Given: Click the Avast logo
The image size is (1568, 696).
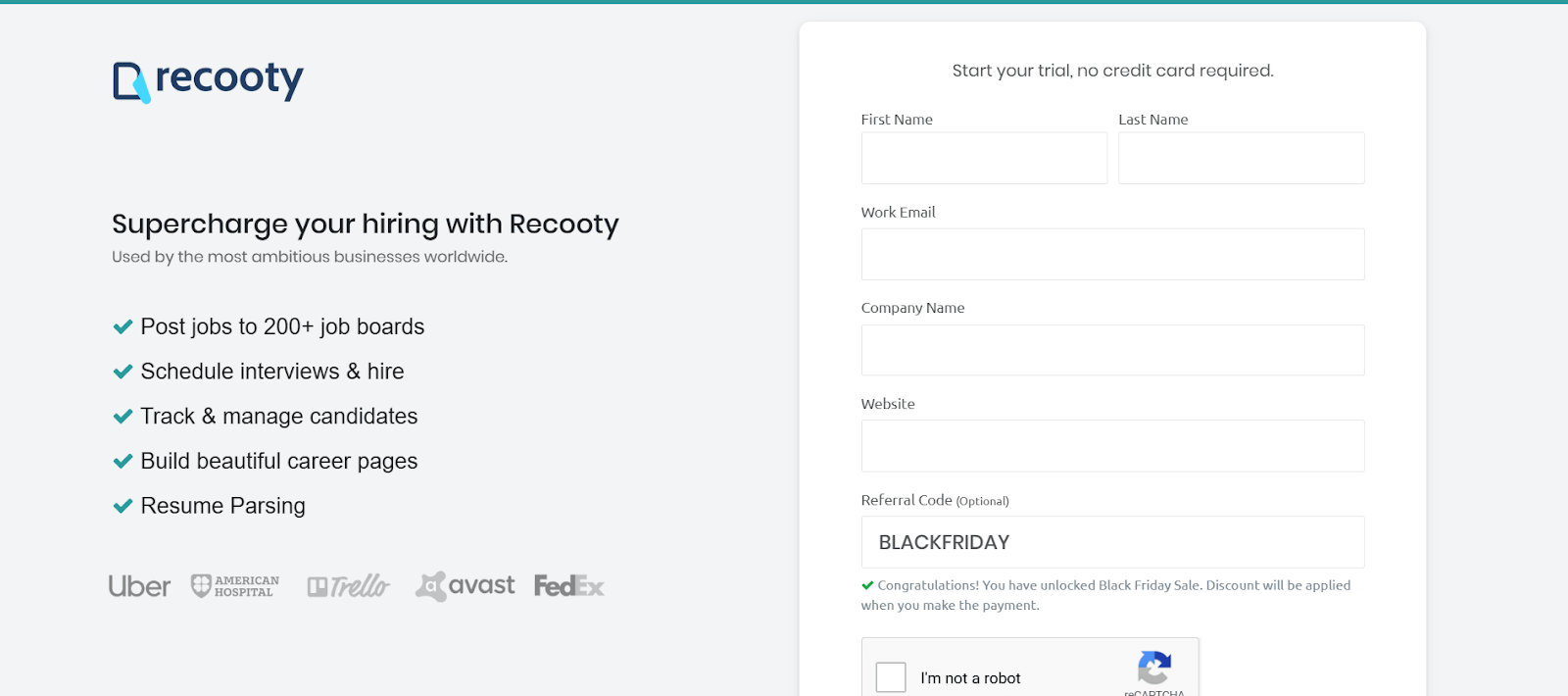Looking at the screenshot, I should pyautogui.click(x=465, y=586).
